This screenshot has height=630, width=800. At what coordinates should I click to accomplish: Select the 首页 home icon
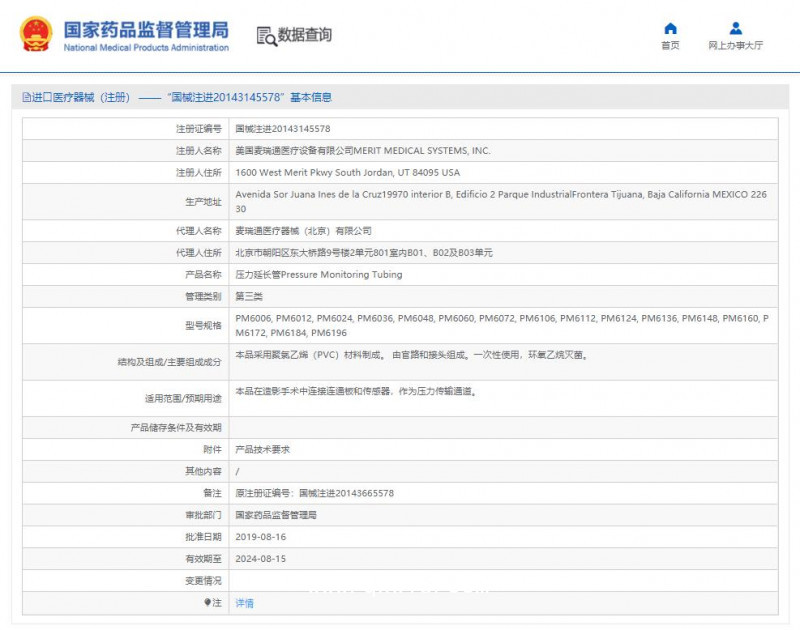(x=668, y=27)
